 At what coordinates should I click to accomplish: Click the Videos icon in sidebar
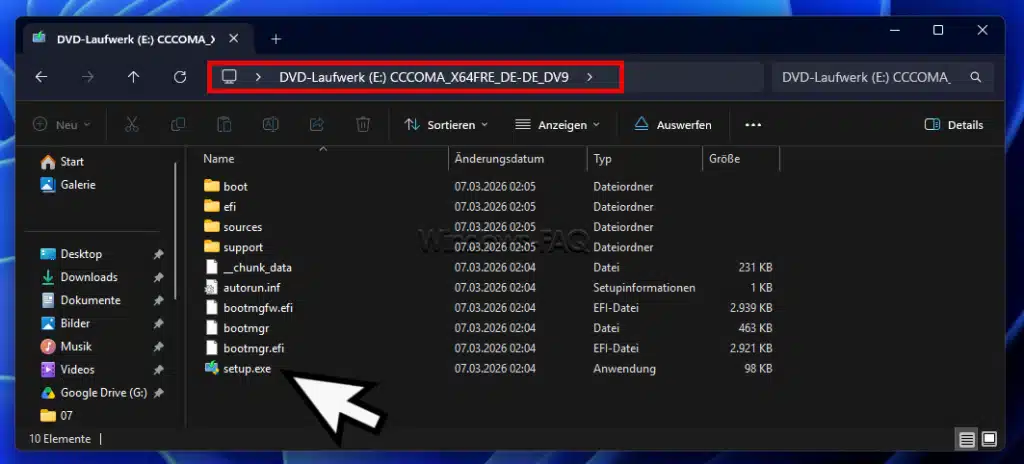[x=48, y=369]
